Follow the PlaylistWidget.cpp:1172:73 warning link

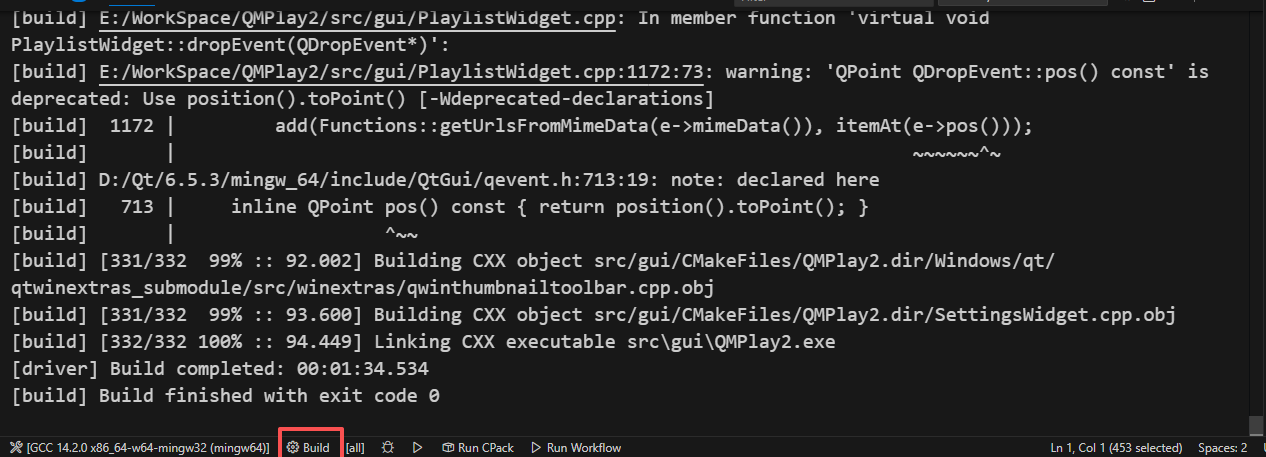400,72
